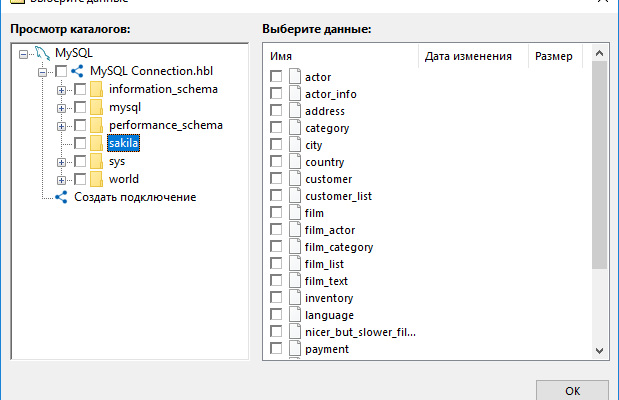Click the world folder icon
The height and width of the screenshot is (400, 619).
pyautogui.click(x=96, y=180)
